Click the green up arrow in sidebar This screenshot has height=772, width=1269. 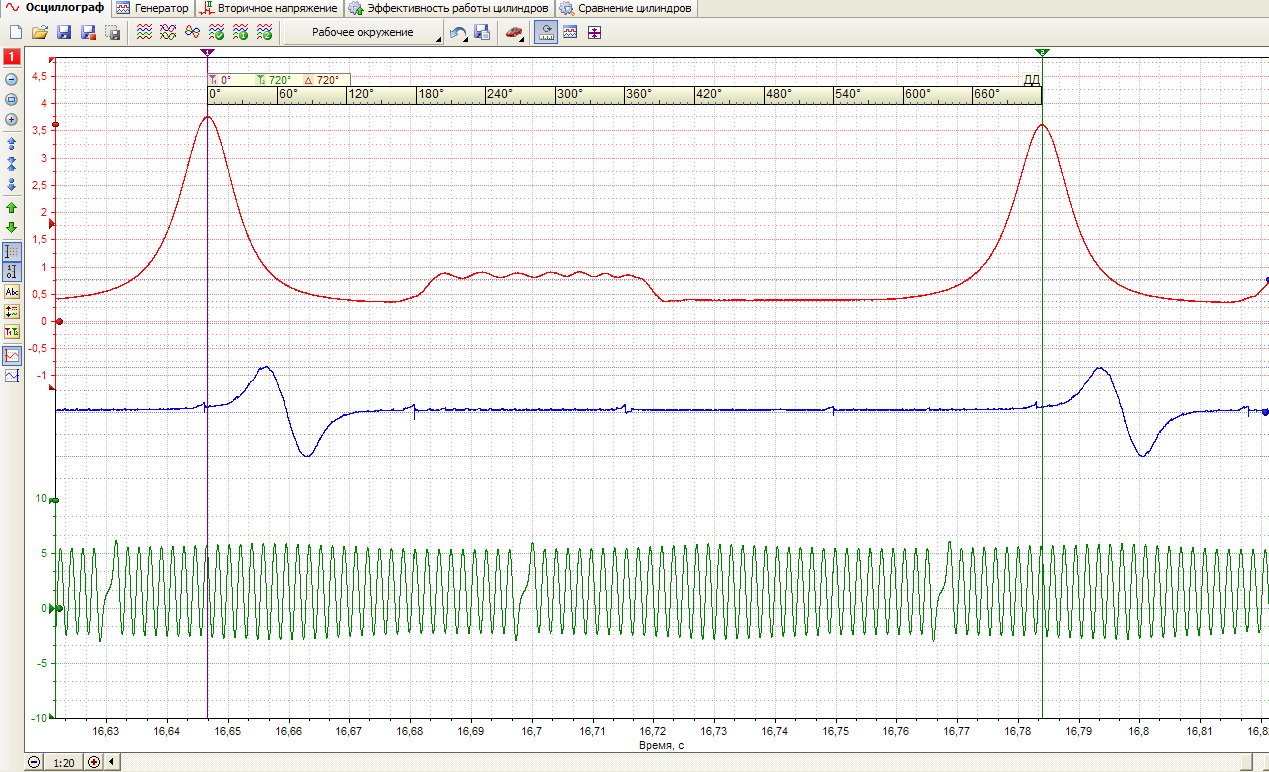click(x=12, y=208)
